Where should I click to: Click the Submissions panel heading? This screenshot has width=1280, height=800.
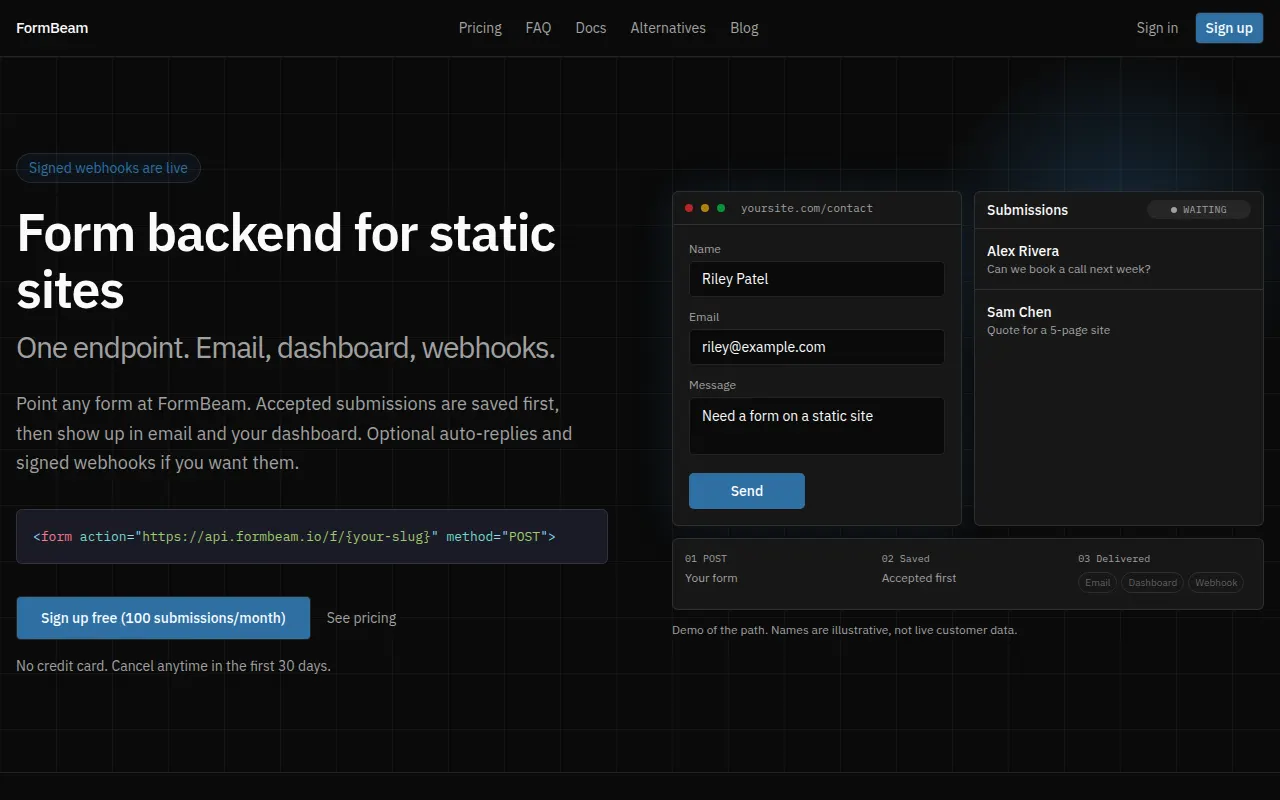(x=1027, y=210)
